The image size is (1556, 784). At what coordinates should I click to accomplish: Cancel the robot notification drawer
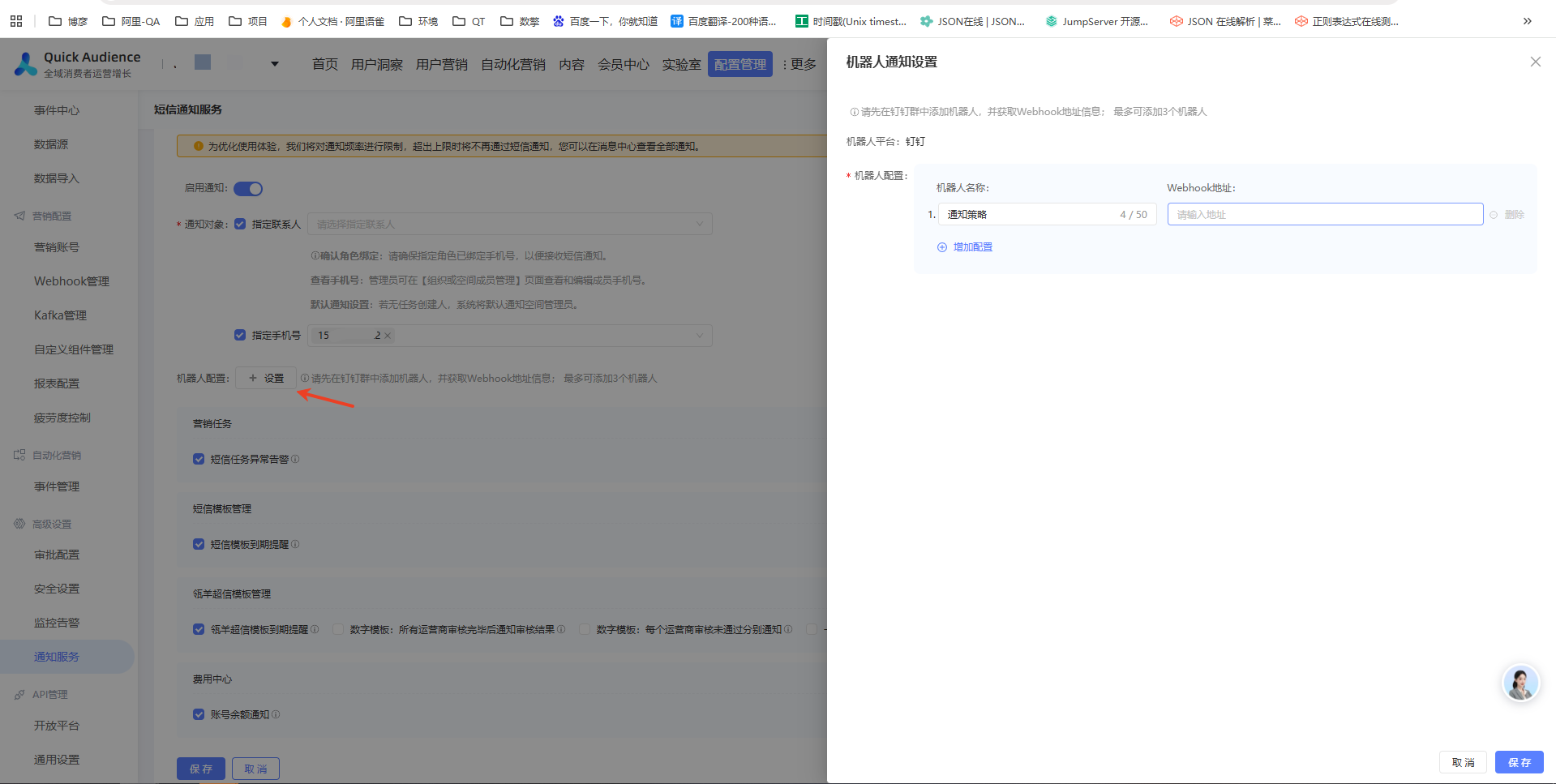(x=1463, y=762)
